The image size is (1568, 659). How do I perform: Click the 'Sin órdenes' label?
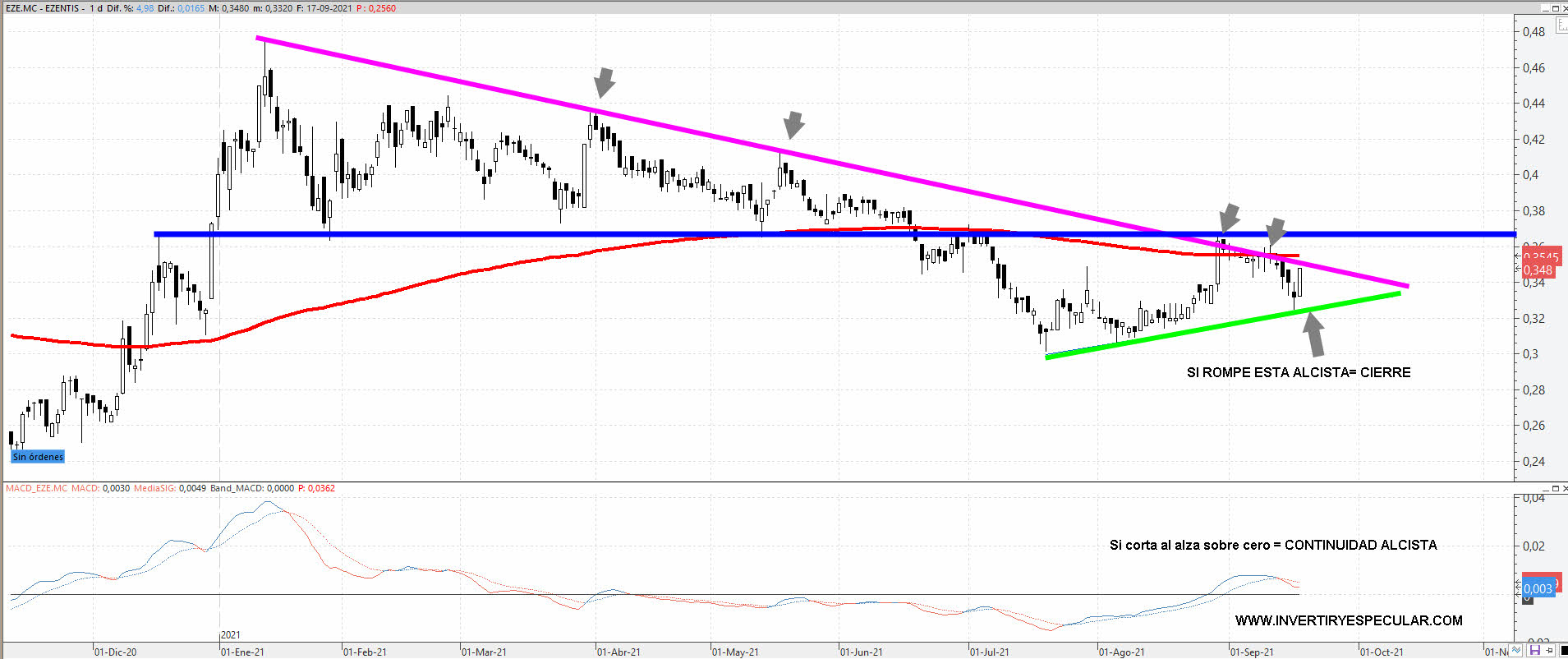tap(38, 457)
